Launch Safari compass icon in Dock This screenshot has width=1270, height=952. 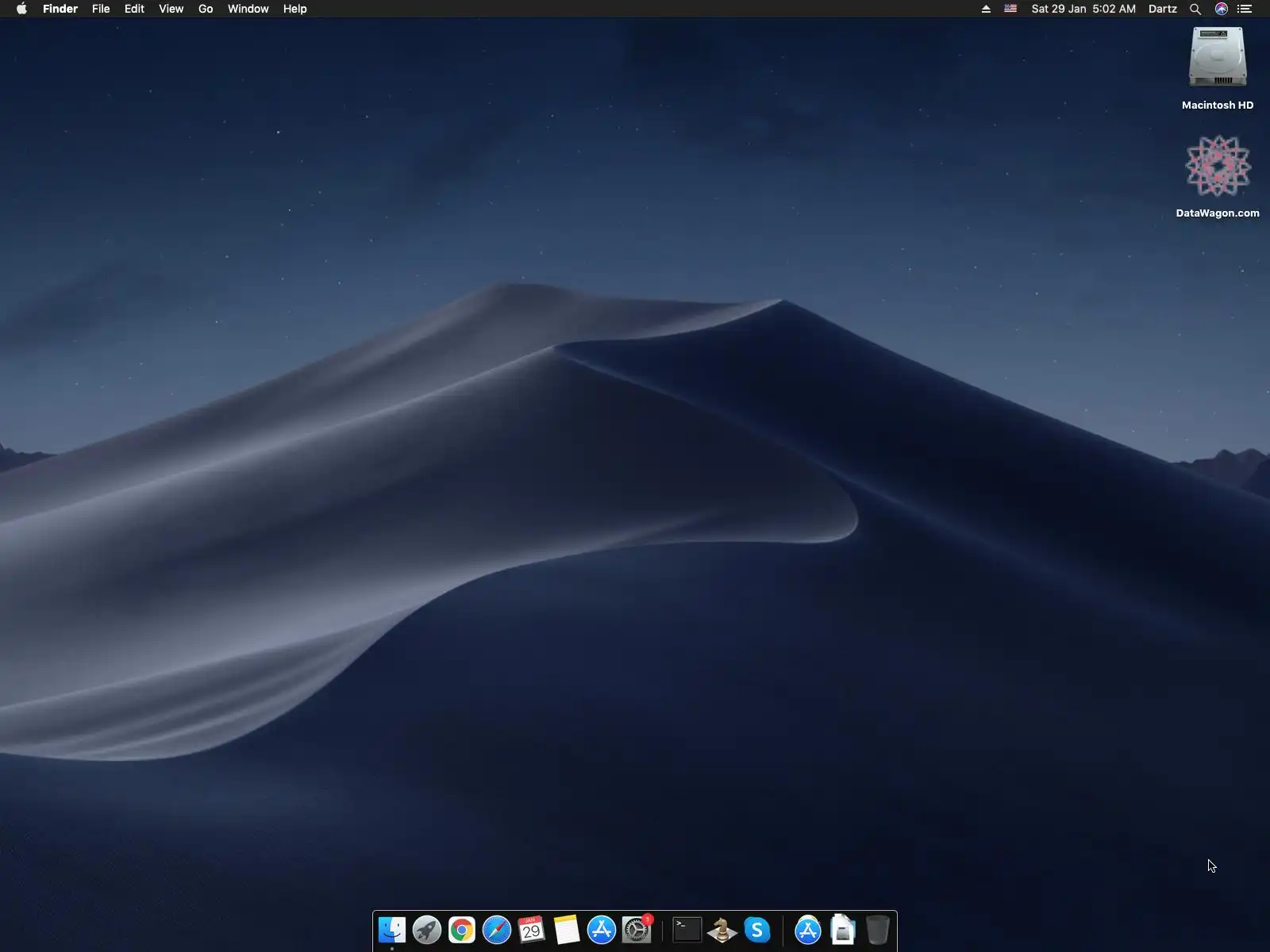(x=497, y=930)
